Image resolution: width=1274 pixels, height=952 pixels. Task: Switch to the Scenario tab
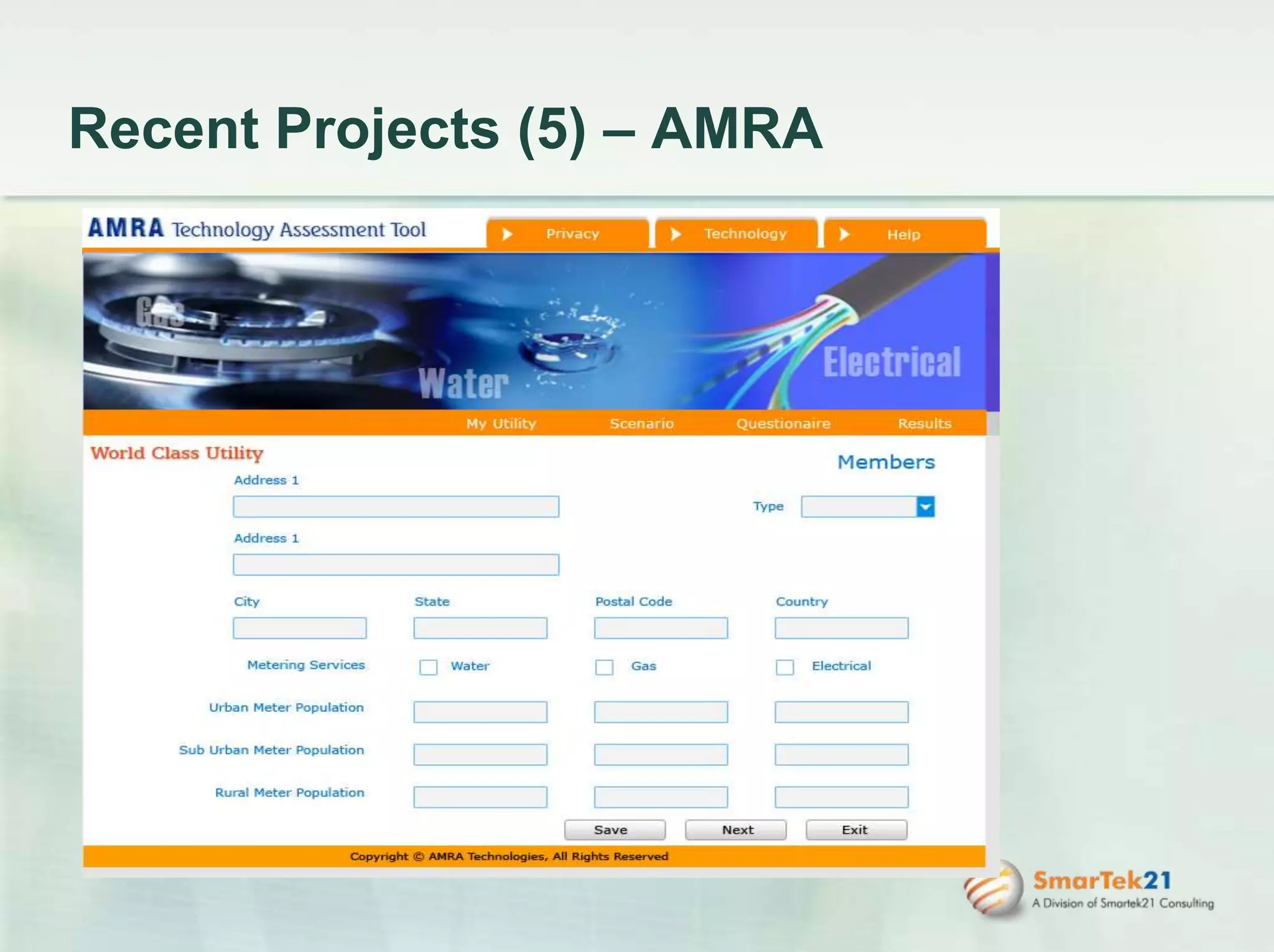(x=641, y=423)
